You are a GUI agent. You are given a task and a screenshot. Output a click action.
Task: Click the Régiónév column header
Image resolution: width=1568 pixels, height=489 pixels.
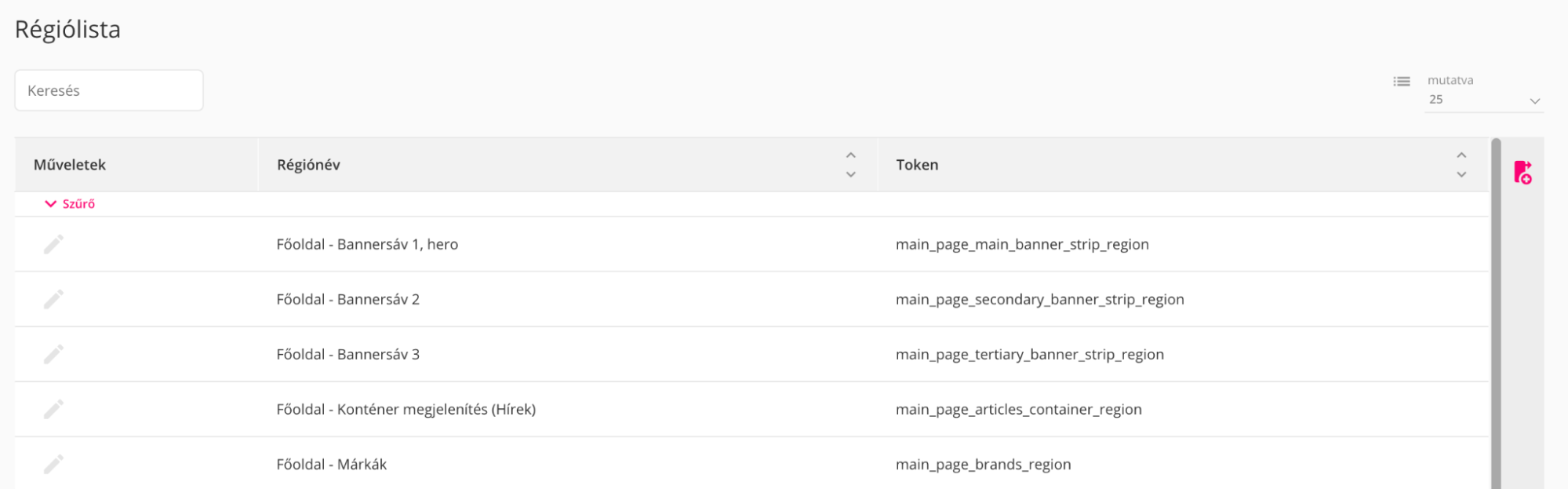click(308, 165)
